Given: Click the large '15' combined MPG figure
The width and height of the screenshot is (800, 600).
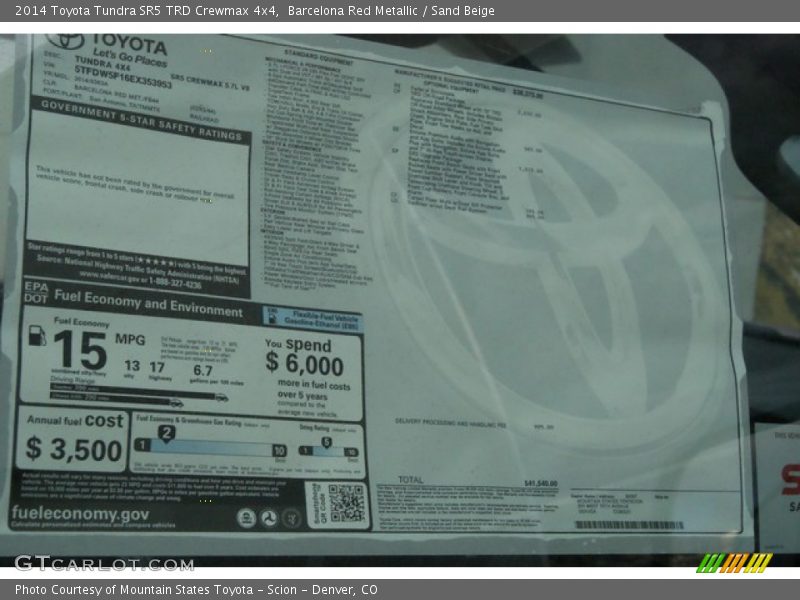Looking at the screenshot, I should coord(80,350).
